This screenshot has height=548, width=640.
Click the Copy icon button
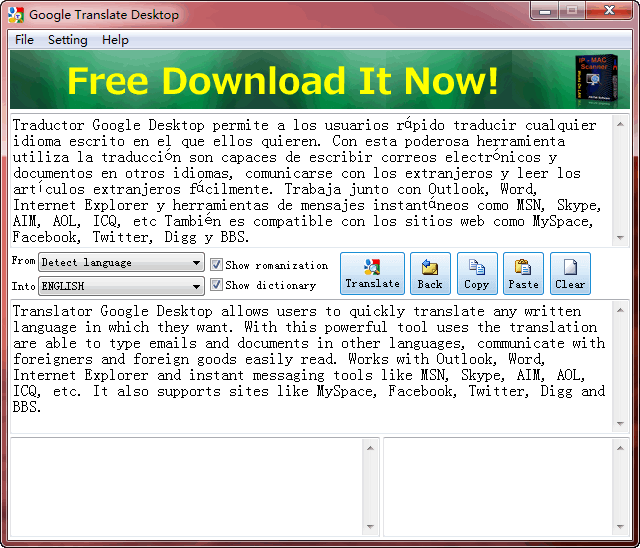[477, 267]
